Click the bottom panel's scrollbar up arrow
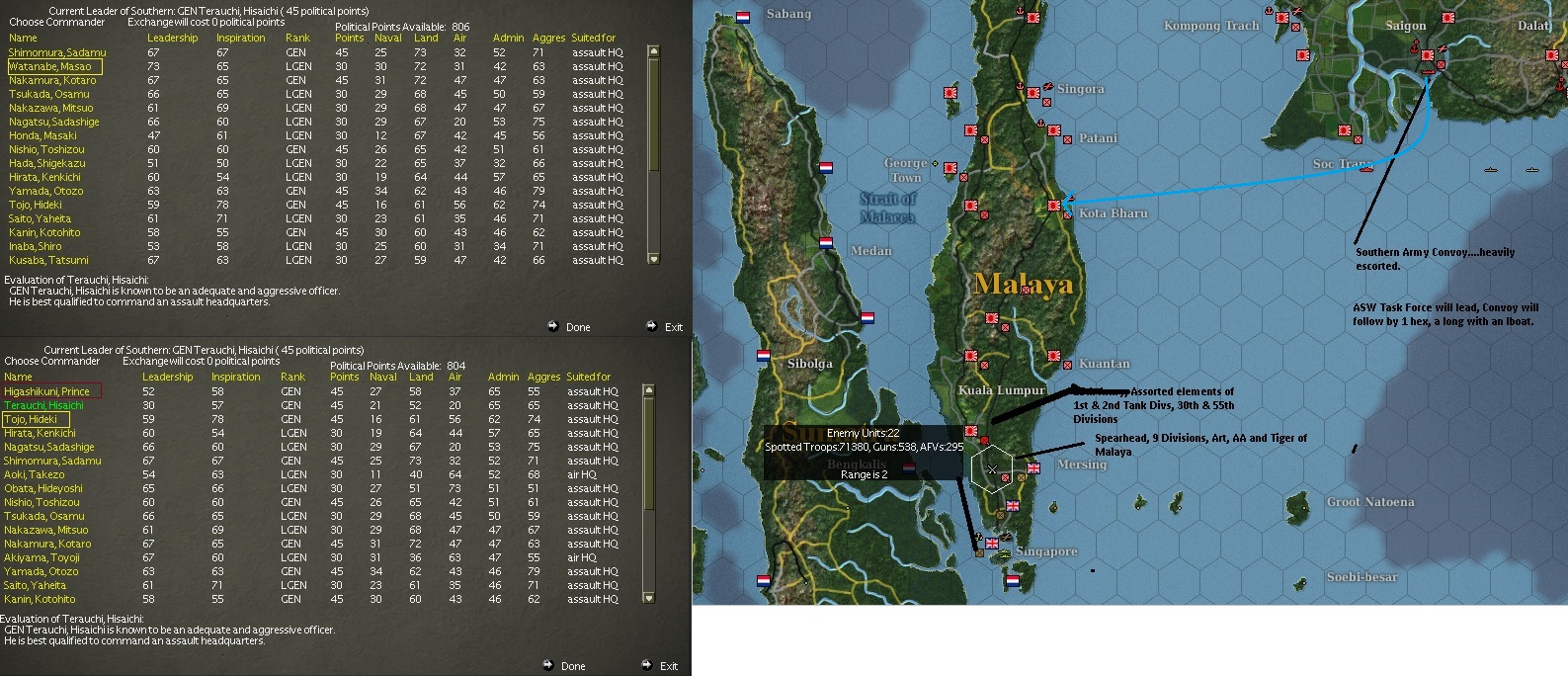 pos(648,390)
